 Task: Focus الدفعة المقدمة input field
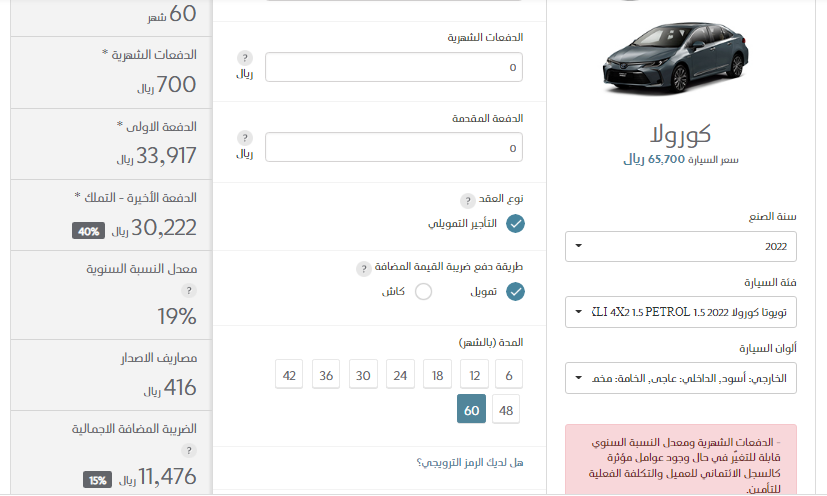tap(393, 147)
